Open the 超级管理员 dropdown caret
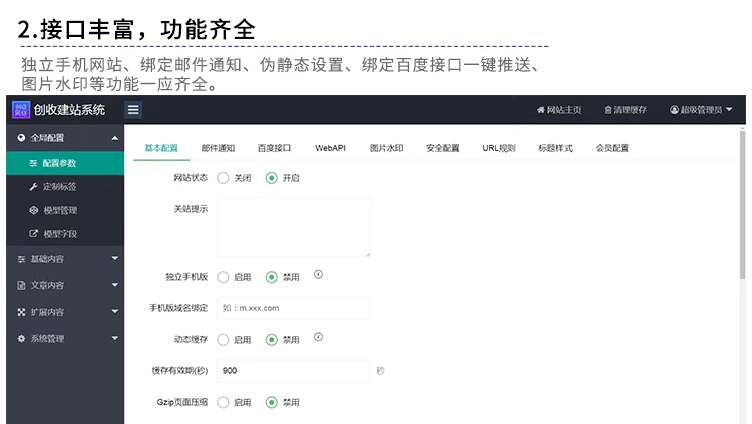The image size is (752, 424). 729,109
